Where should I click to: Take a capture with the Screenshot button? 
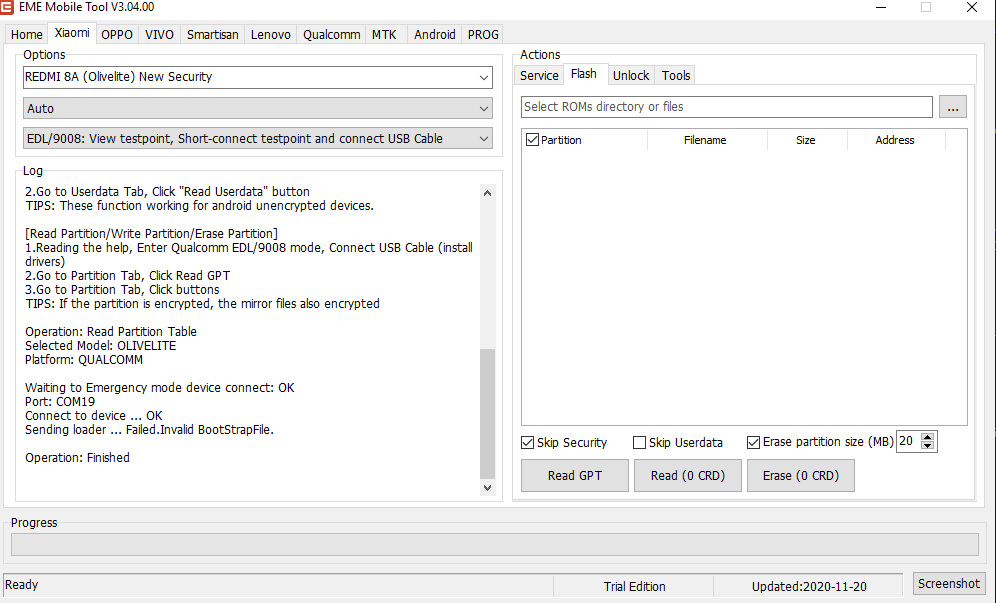pyautogui.click(x=949, y=583)
